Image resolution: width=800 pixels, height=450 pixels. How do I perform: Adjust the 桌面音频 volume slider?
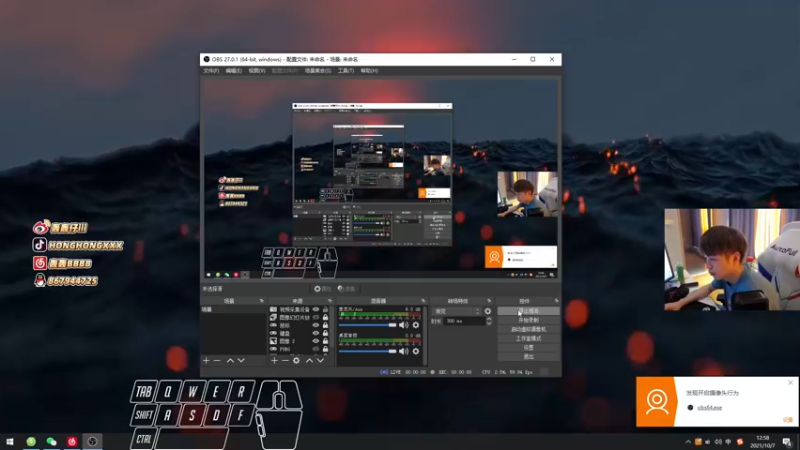coord(367,352)
